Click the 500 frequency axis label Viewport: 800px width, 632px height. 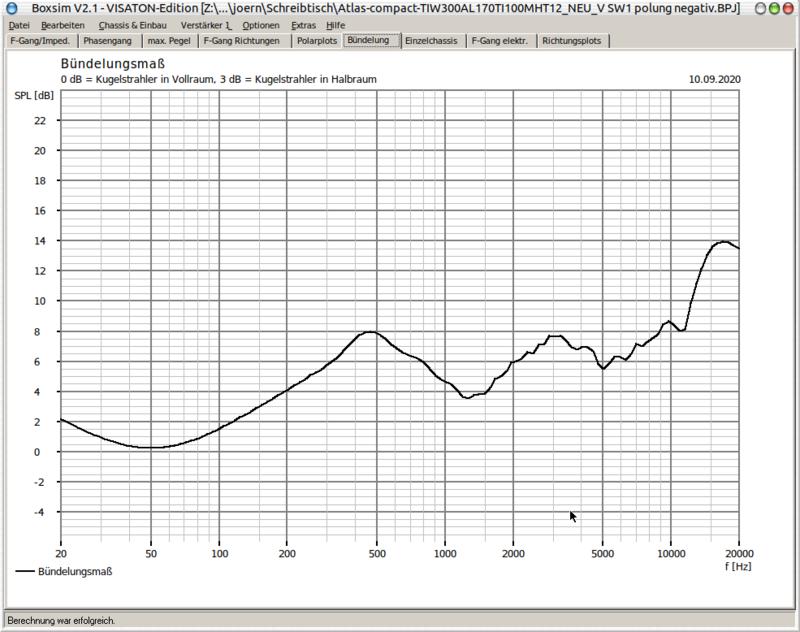coord(377,554)
